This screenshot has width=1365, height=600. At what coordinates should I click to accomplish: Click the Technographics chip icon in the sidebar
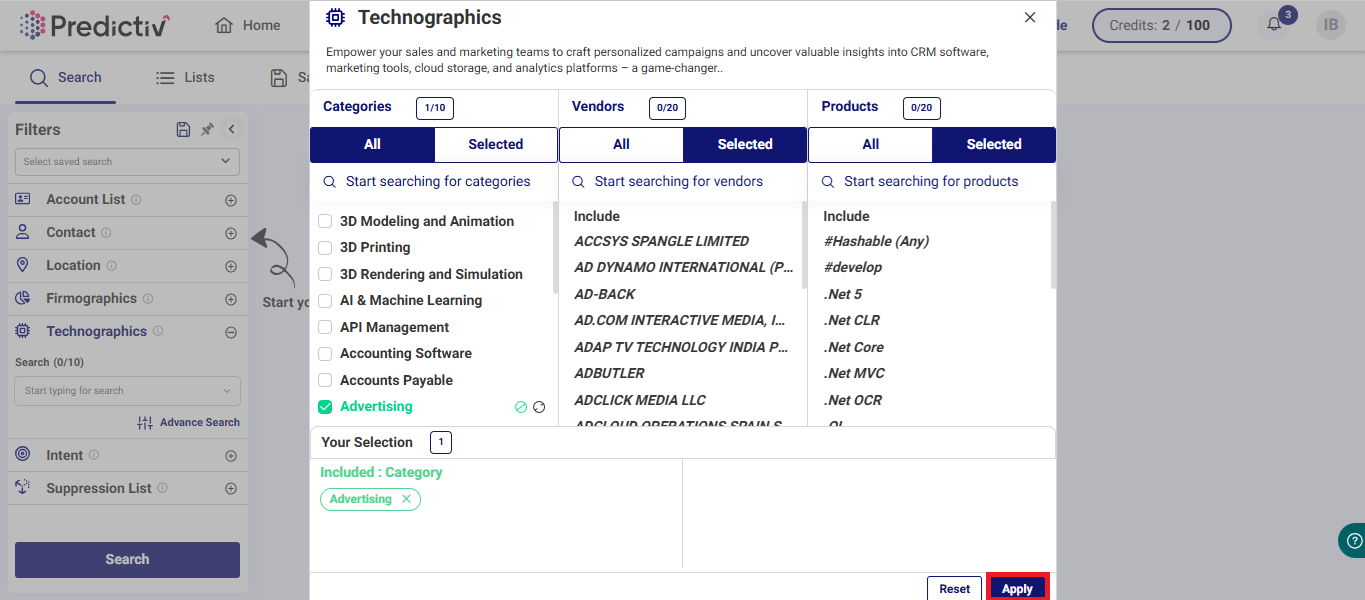[23, 331]
